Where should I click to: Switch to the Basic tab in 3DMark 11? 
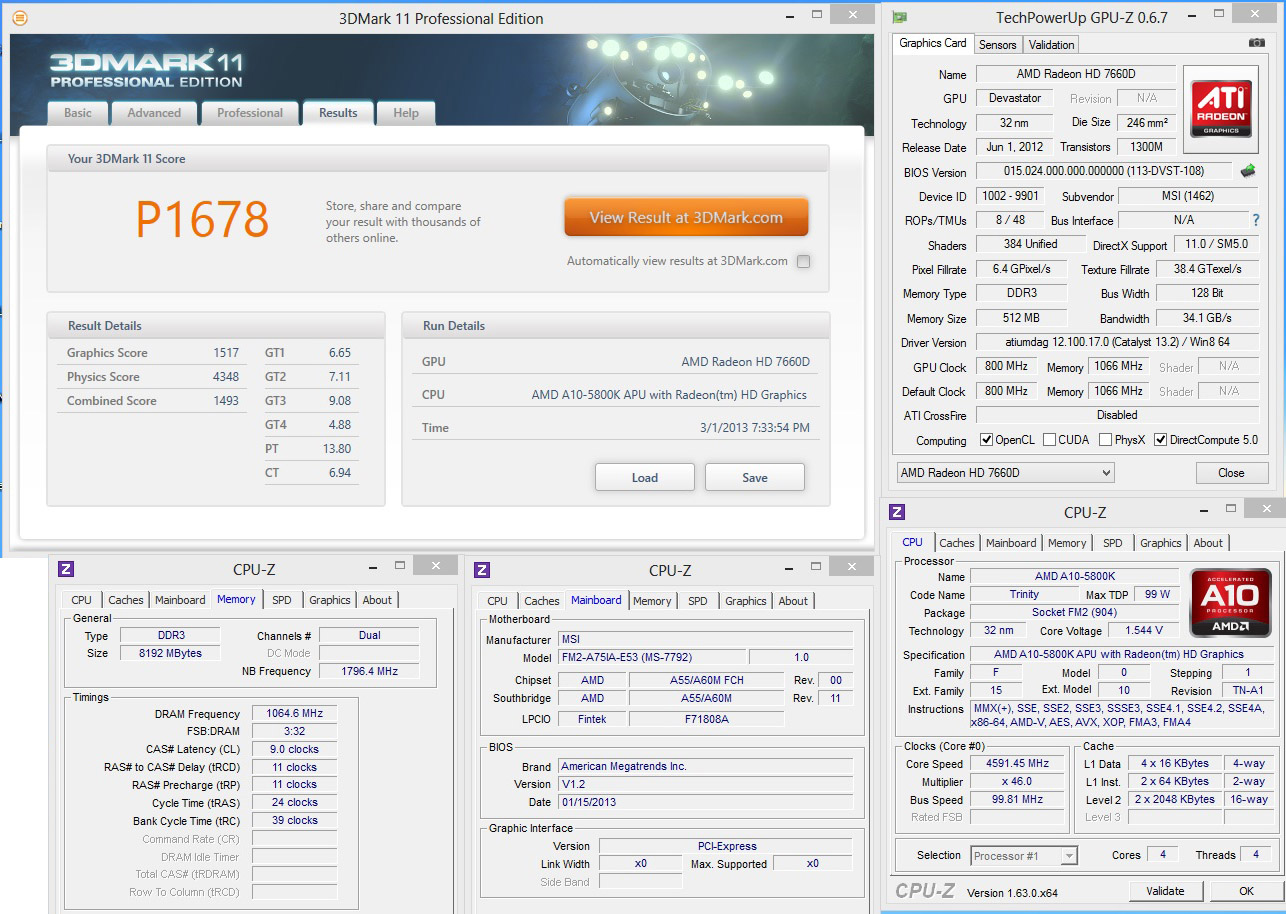(x=78, y=113)
